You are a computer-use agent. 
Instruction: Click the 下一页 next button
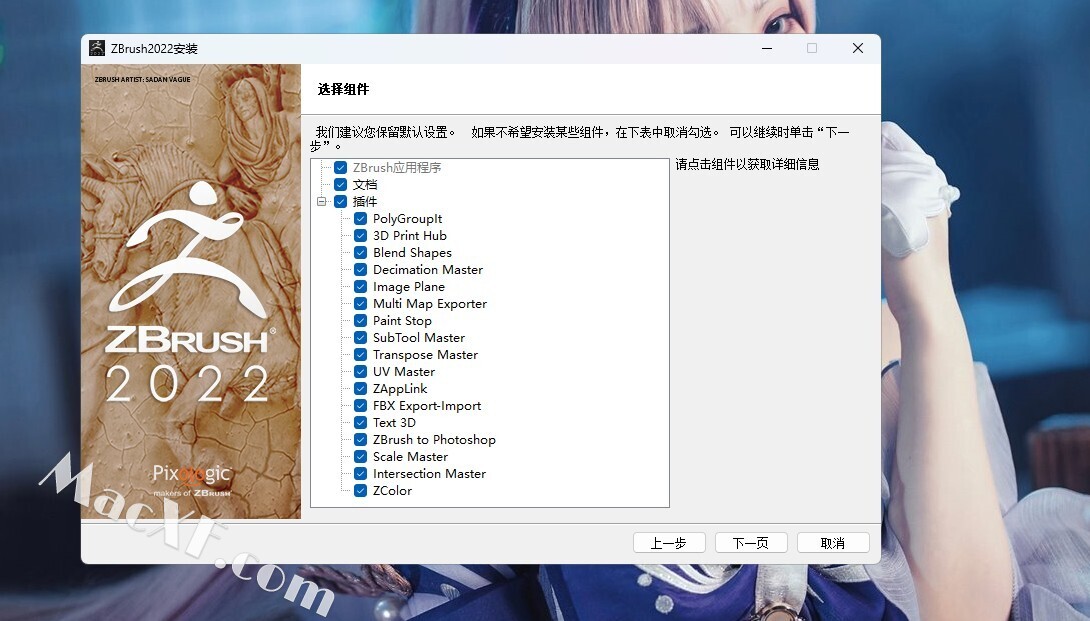pos(751,543)
